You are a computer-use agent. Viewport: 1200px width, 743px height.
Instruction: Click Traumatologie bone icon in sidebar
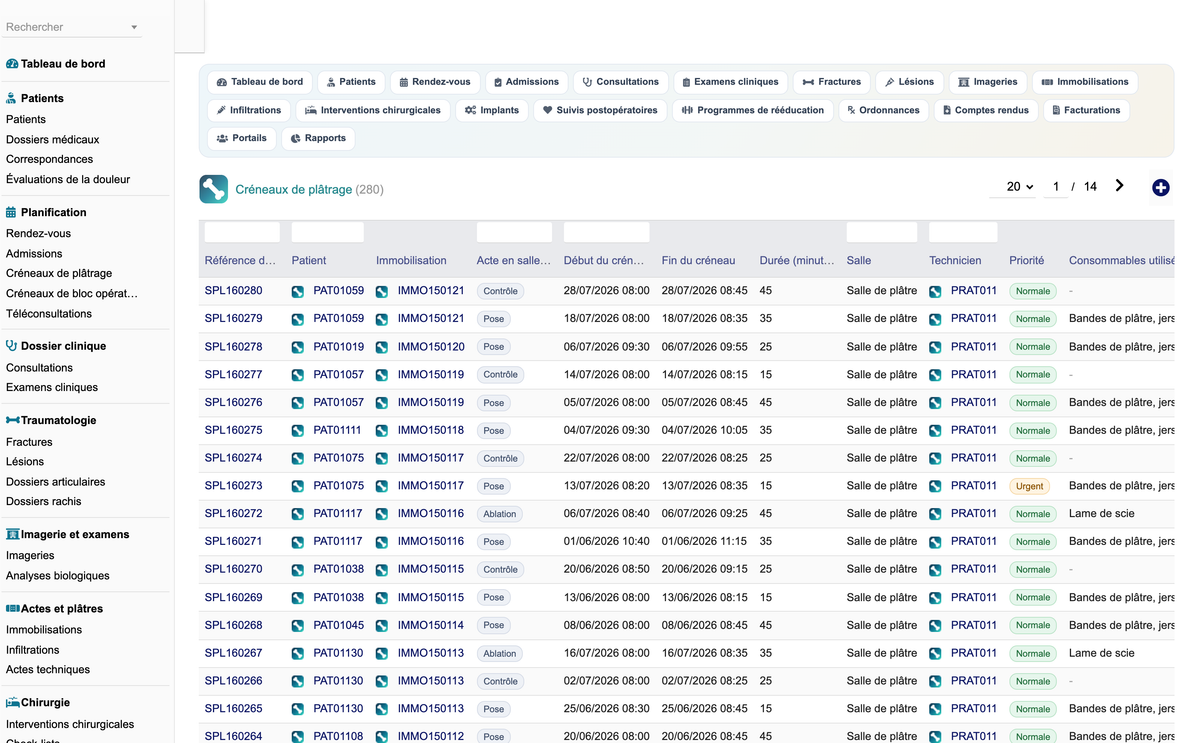[x=13, y=420]
